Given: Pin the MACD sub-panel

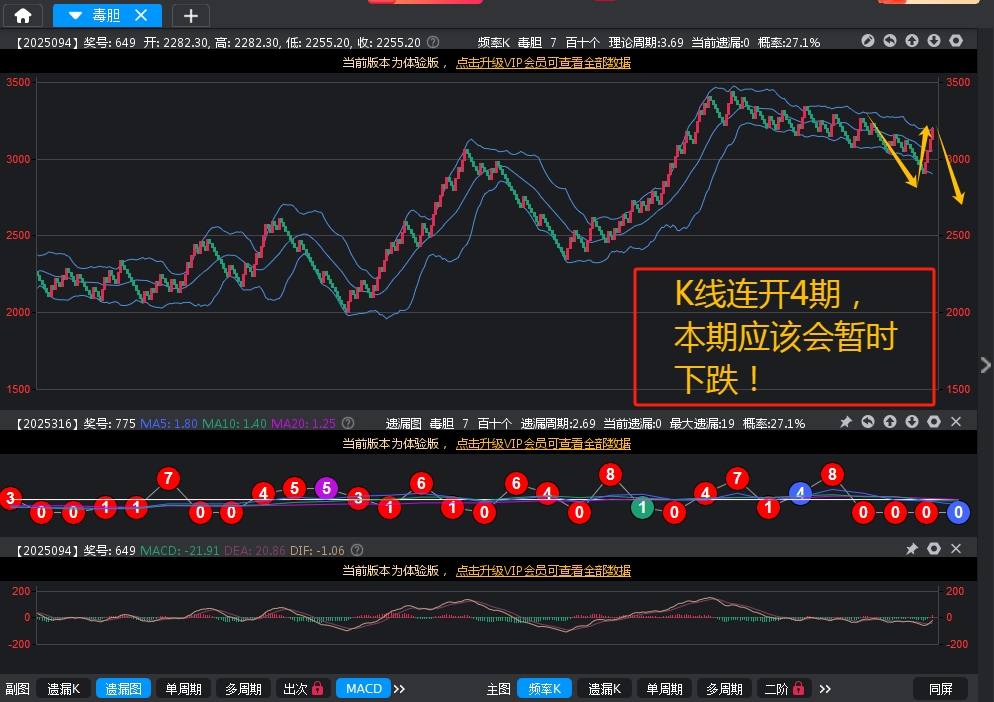Looking at the screenshot, I should [911, 549].
